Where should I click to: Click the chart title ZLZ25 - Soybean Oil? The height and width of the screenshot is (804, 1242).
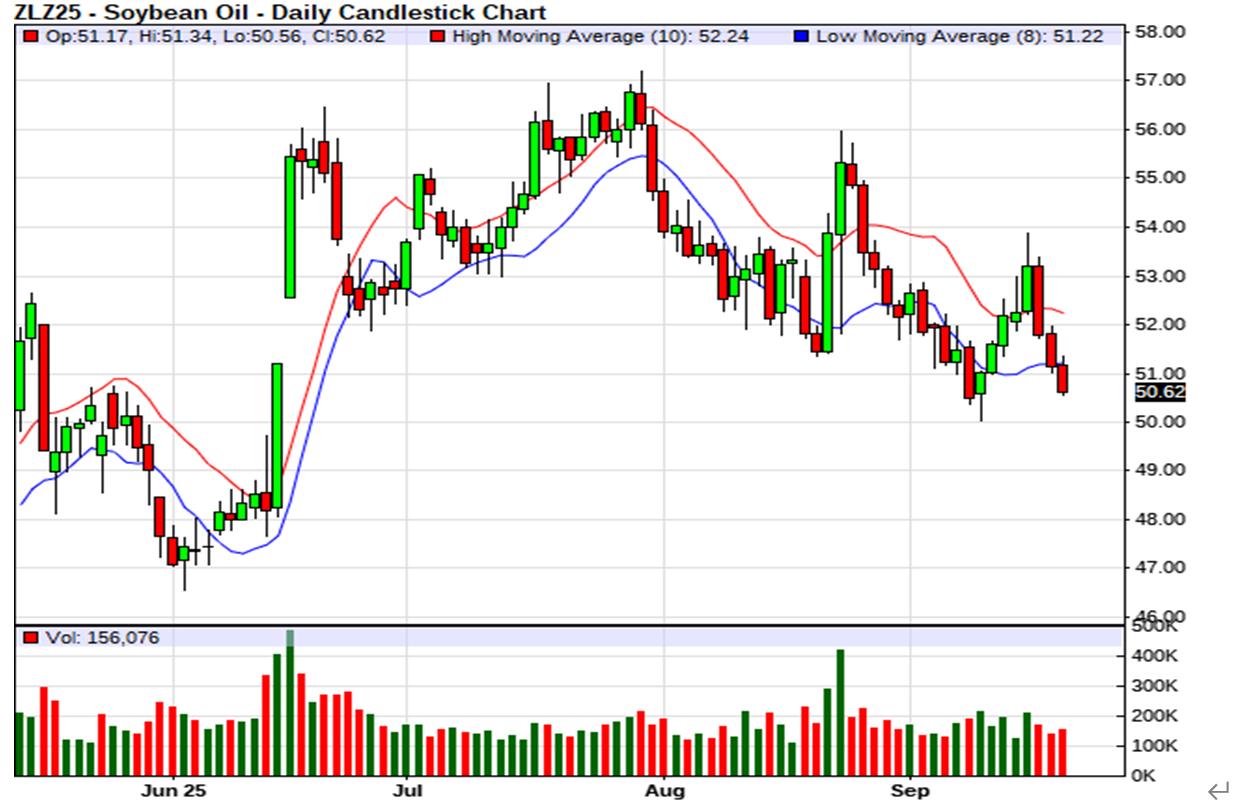[x=280, y=13]
